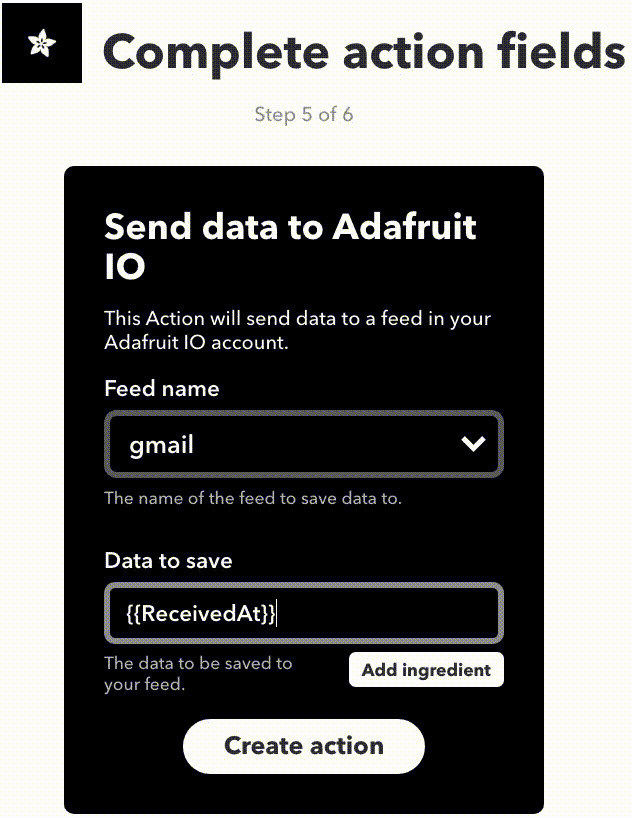This screenshot has width=632, height=818.
Task: Click the {{ReceivedAt}} ingredient text
Action: [200, 613]
